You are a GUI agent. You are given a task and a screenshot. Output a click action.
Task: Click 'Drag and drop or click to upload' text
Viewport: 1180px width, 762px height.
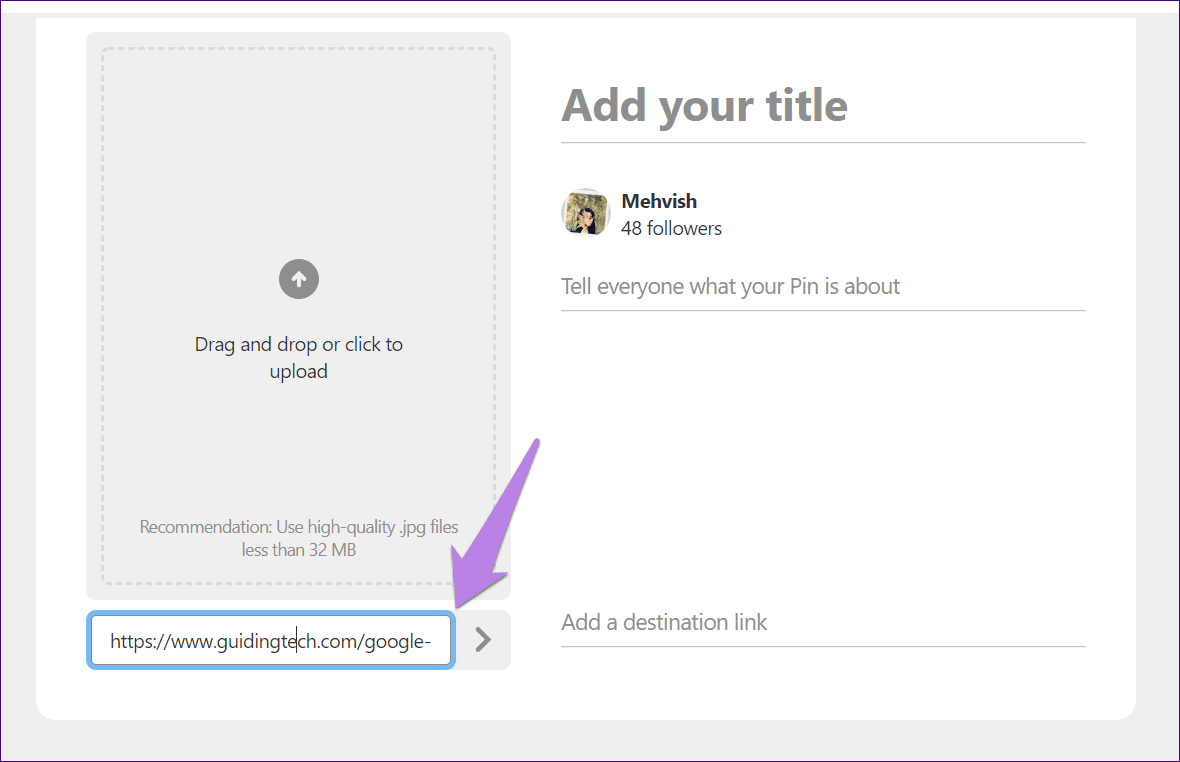click(299, 357)
